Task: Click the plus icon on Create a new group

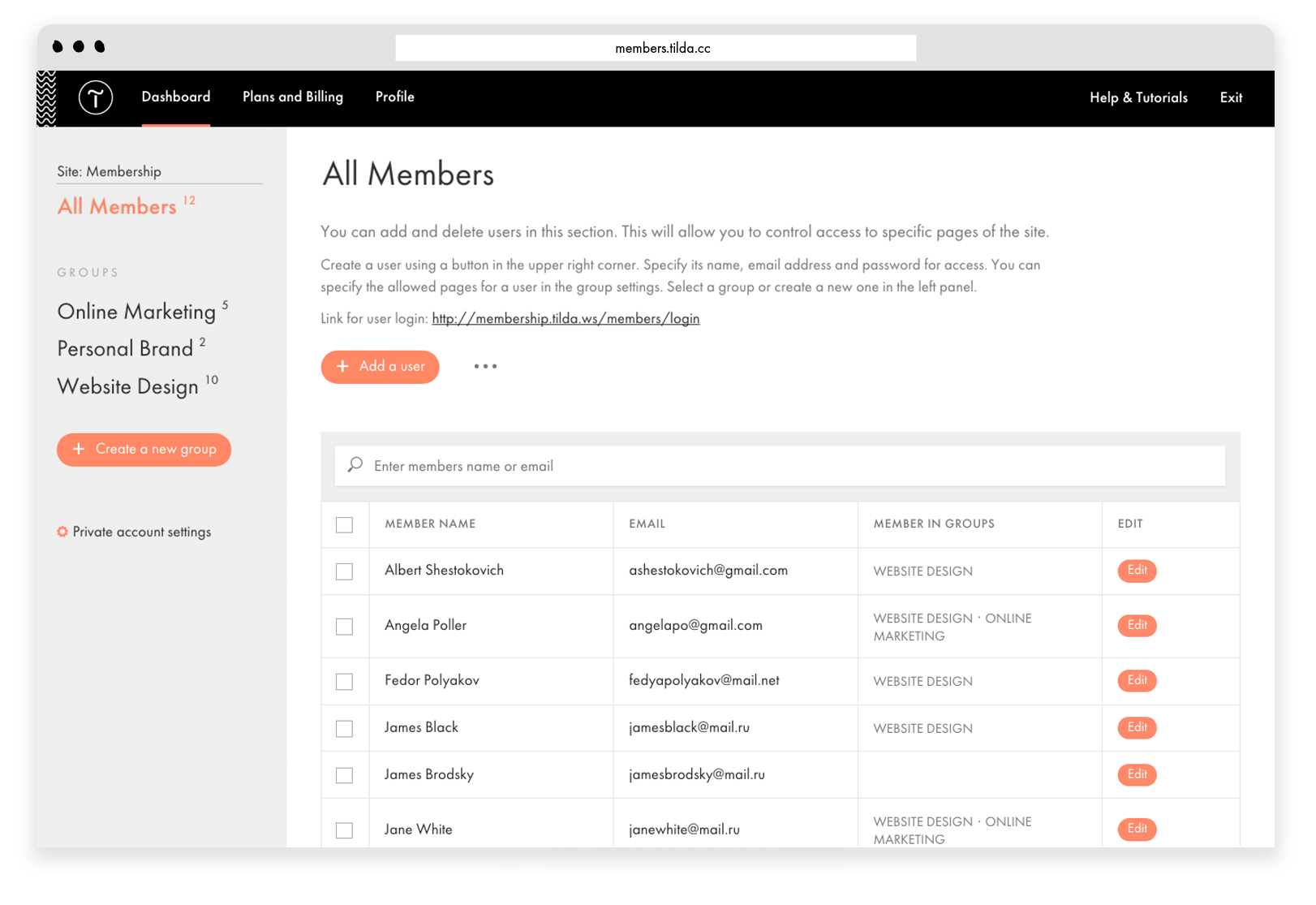Action: click(79, 449)
